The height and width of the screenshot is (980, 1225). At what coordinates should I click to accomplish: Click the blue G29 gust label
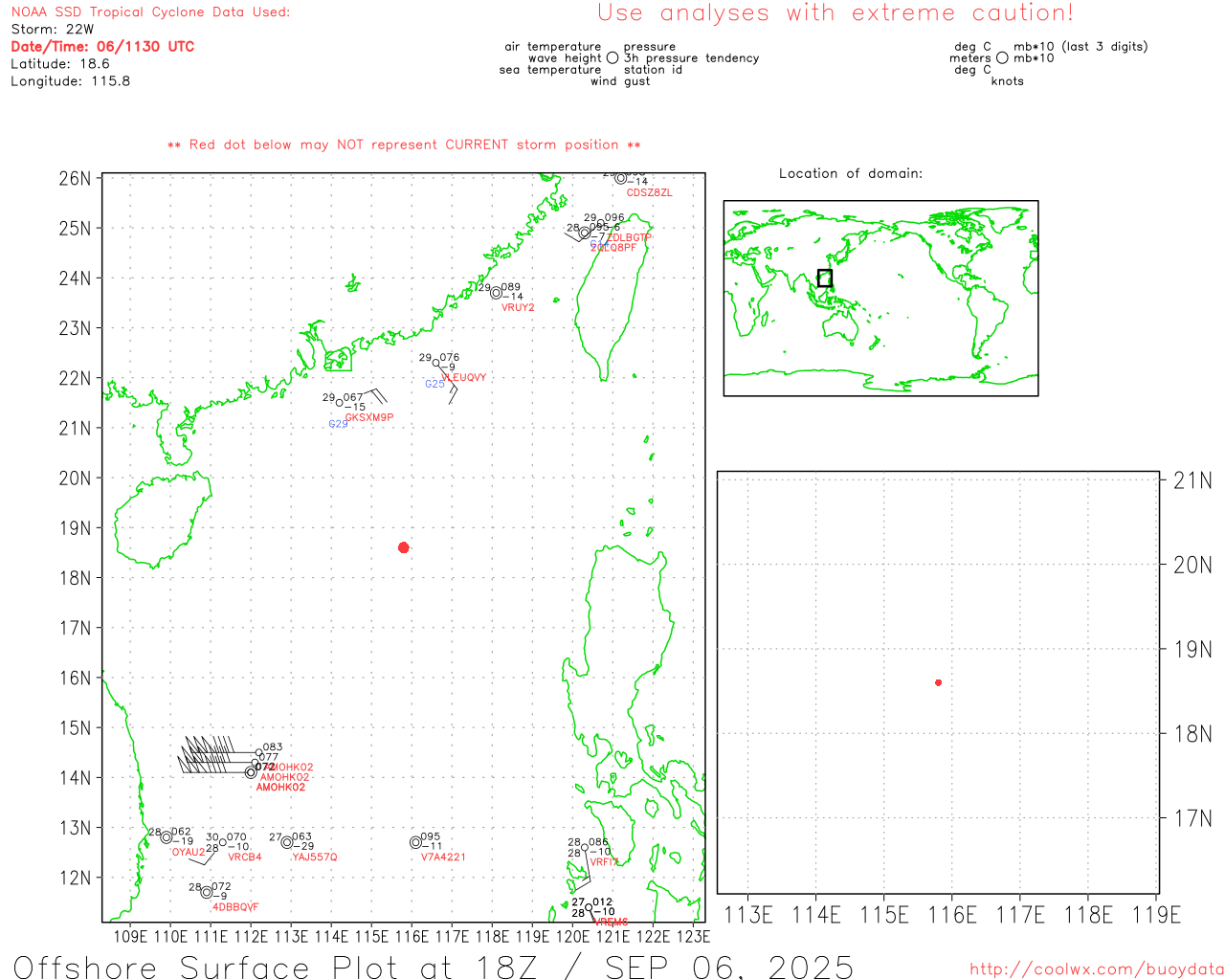[x=339, y=424]
